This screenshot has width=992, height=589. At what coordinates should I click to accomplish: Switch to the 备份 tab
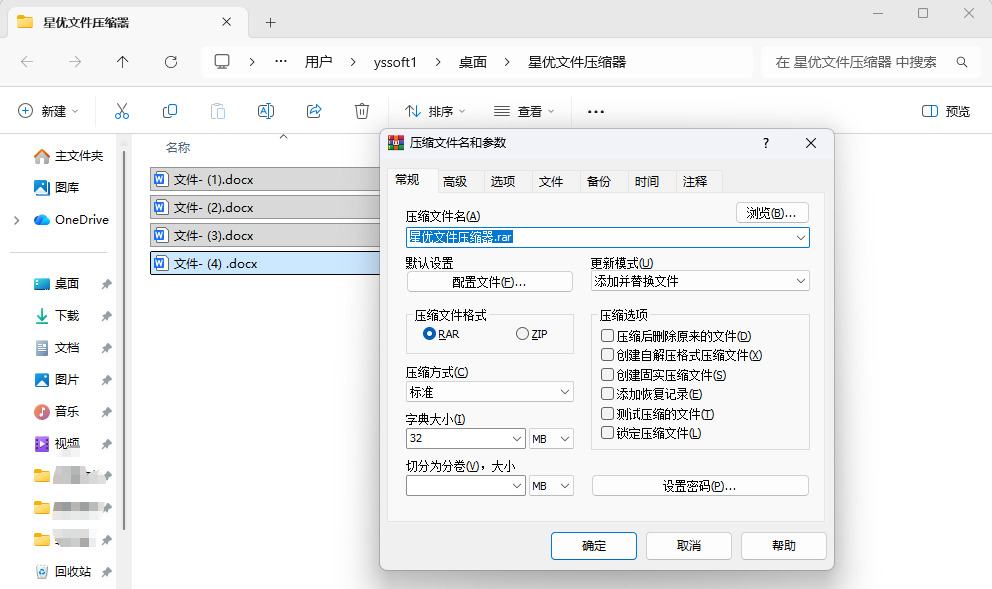coord(598,182)
